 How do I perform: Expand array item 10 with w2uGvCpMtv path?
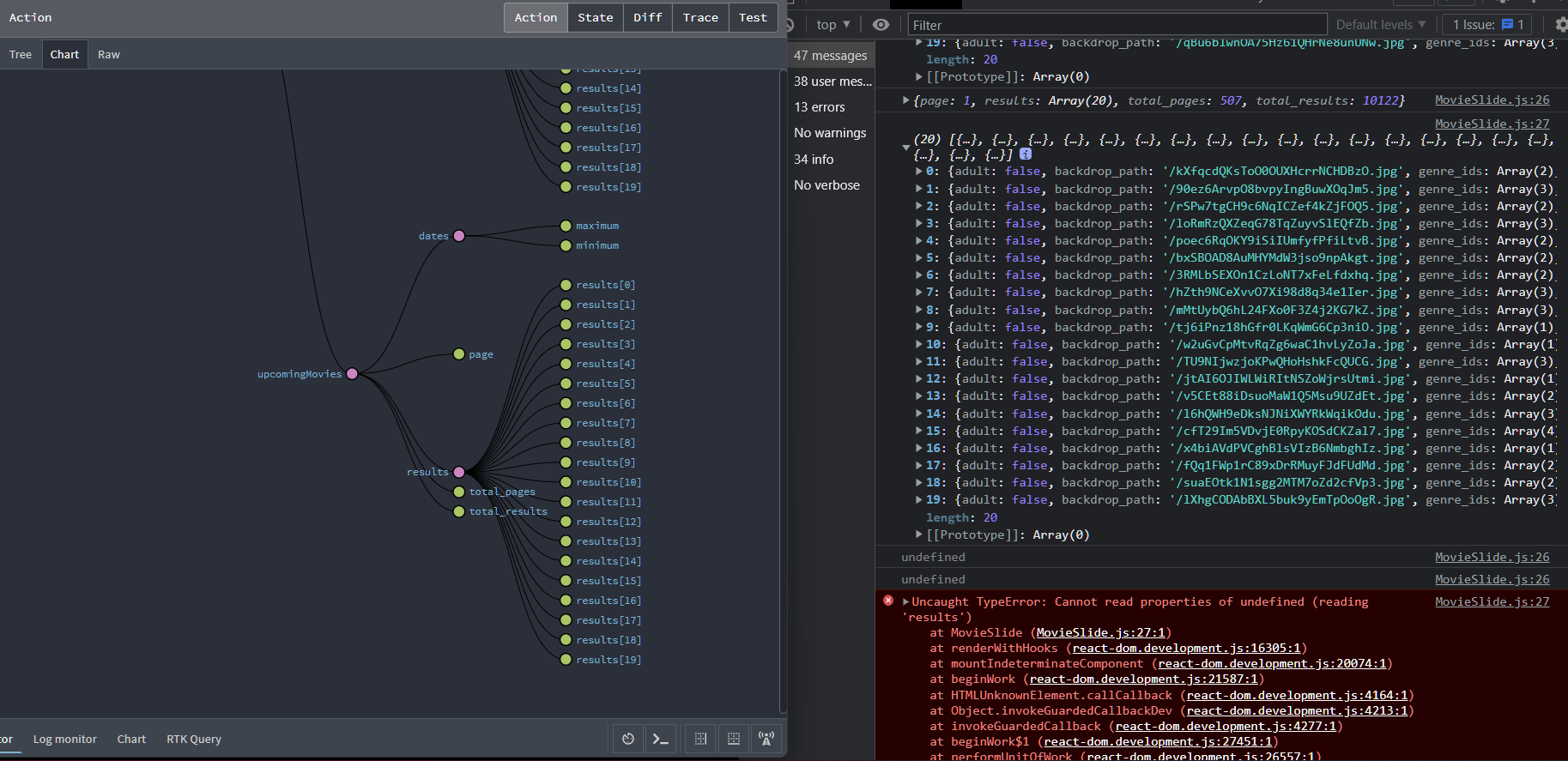click(919, 344)
